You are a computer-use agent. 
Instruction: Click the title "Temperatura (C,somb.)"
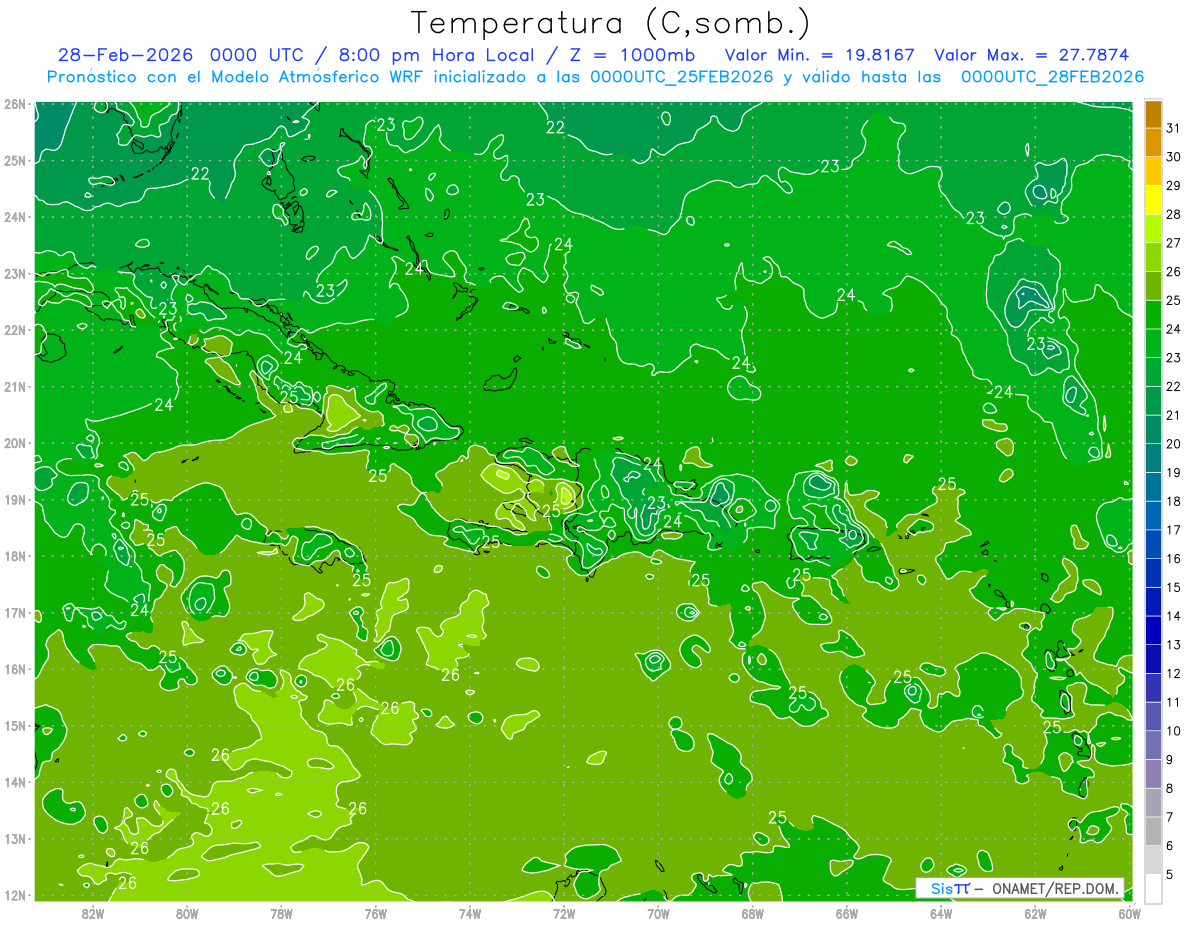tap(610, 23)
